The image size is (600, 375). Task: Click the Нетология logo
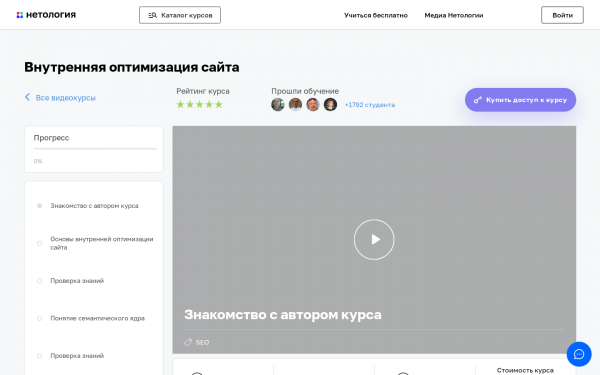click(46, 15)
